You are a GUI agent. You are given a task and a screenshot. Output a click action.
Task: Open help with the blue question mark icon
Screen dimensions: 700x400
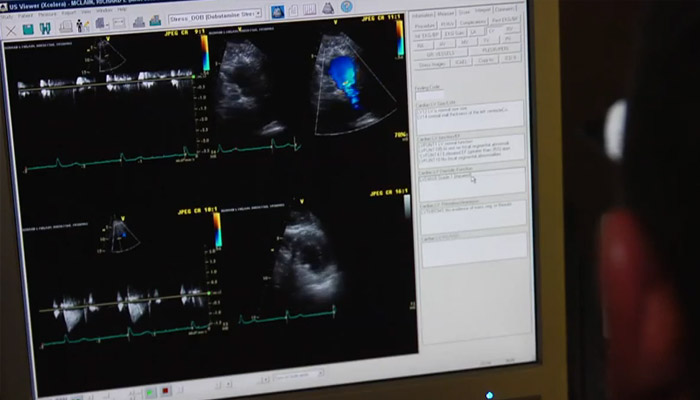click(346, 7)
